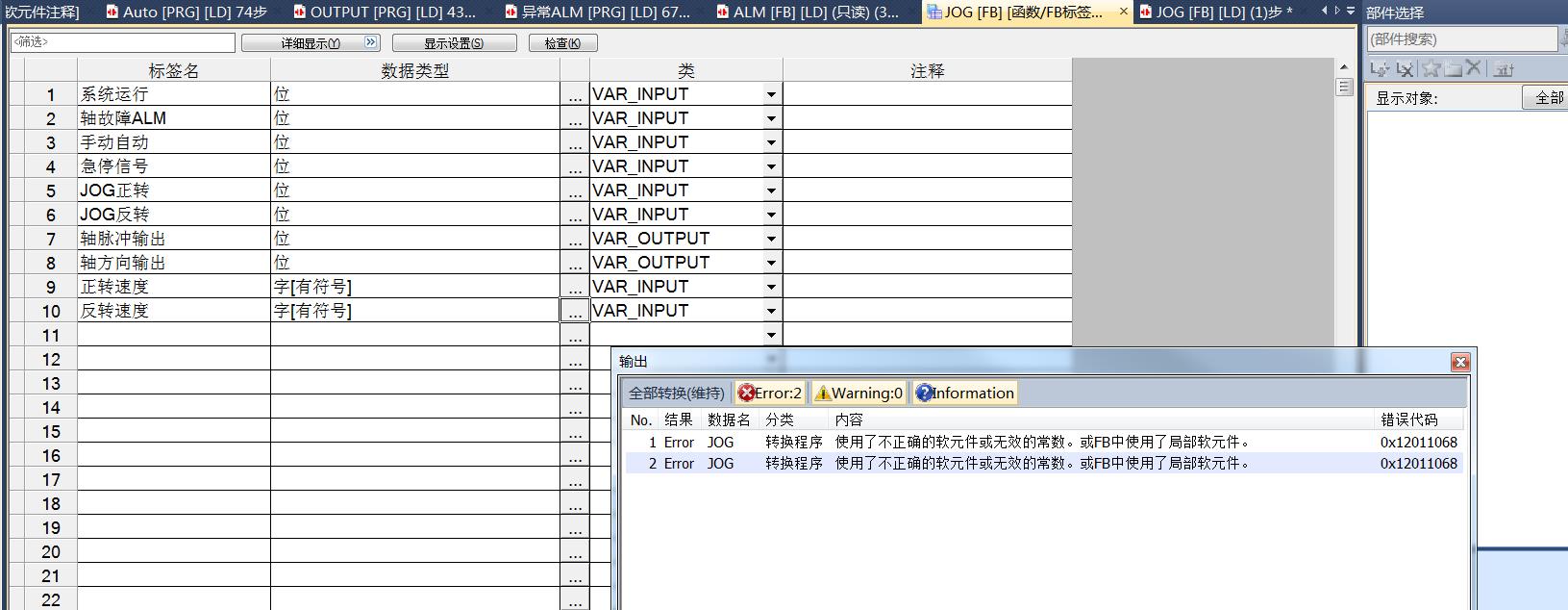Click the delete X icon beside folder icon
1568x610 pixels.
pos(1472,69)
